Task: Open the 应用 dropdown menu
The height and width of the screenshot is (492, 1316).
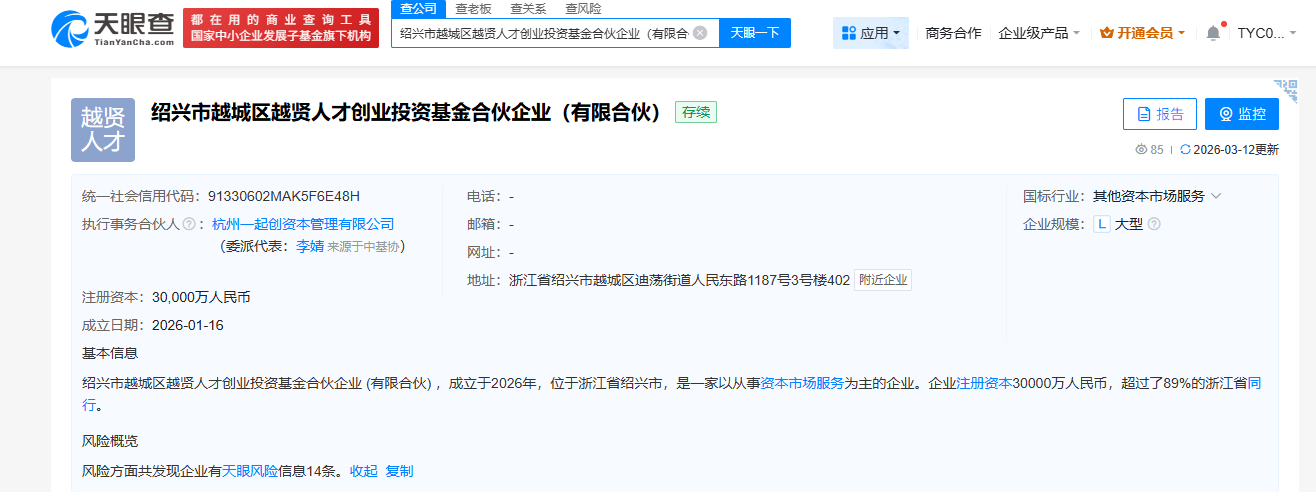Action: click(871, 33)
